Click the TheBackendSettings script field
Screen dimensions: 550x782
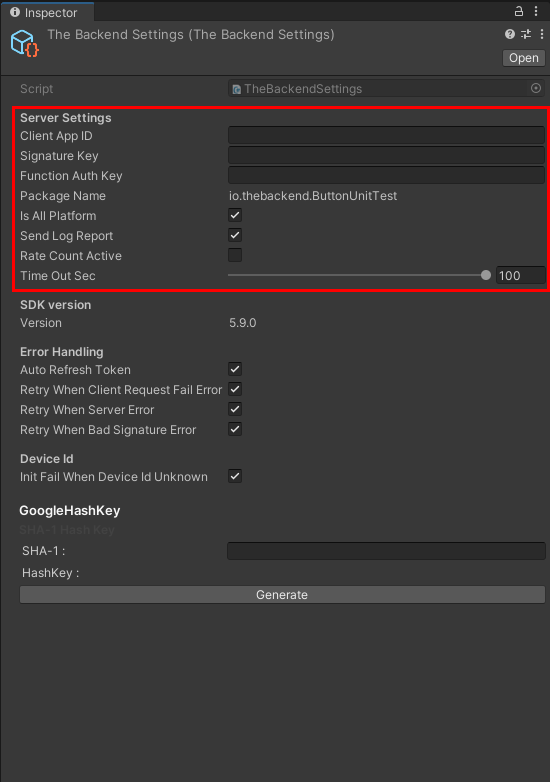(x=386, y=89)
